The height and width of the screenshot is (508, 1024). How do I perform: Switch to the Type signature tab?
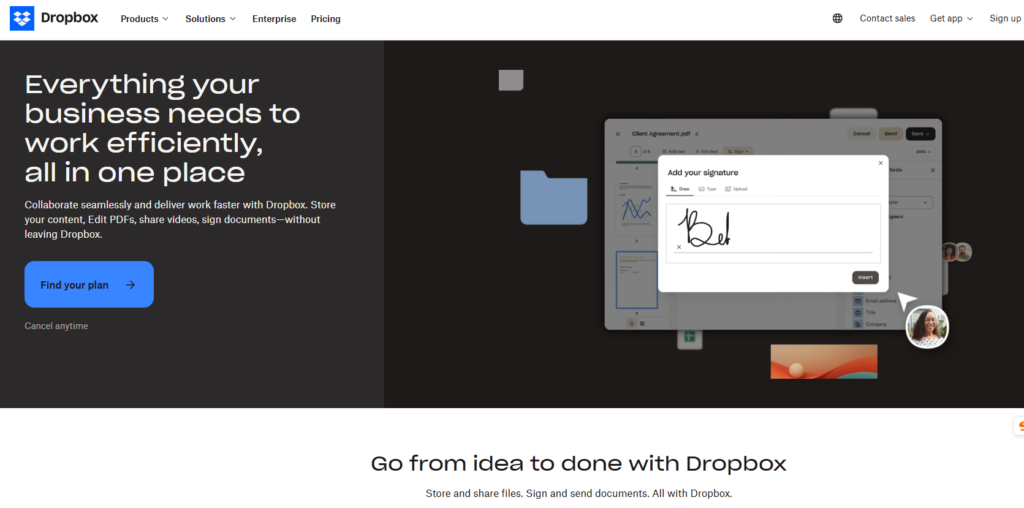click(707, 189)
